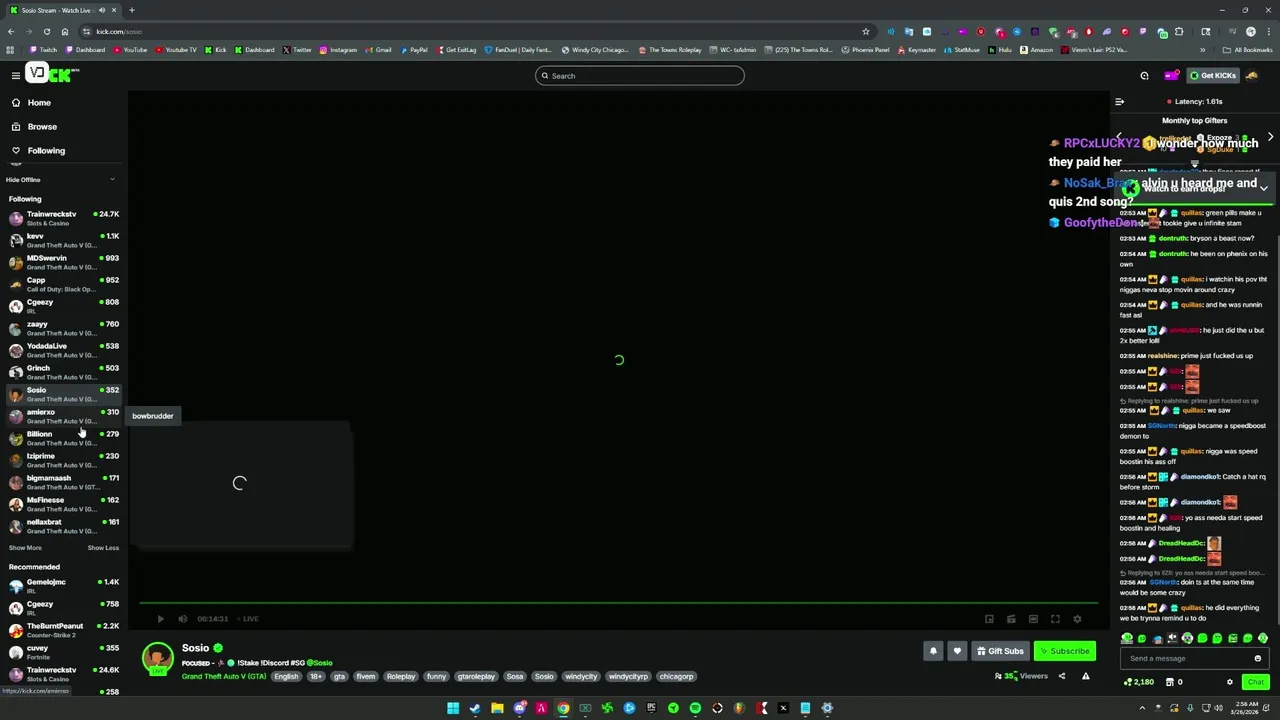Click the Gift Subs button
The width and height of the screenshot is (1280, 720).
pos(1000,651)
